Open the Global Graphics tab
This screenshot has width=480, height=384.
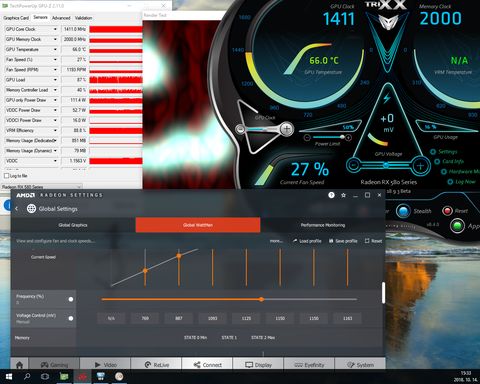tap(73, 225)
